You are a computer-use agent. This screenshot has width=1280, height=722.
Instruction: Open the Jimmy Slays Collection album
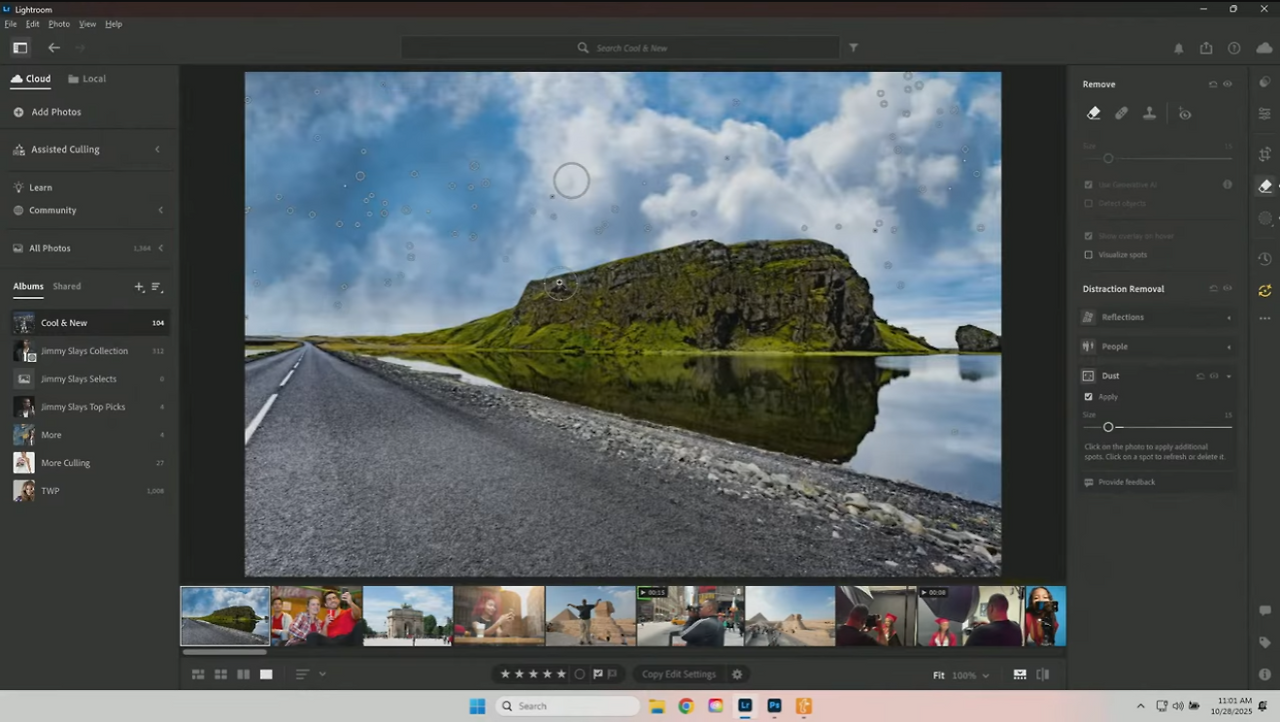pyautogui.click(x=90, y=351)
